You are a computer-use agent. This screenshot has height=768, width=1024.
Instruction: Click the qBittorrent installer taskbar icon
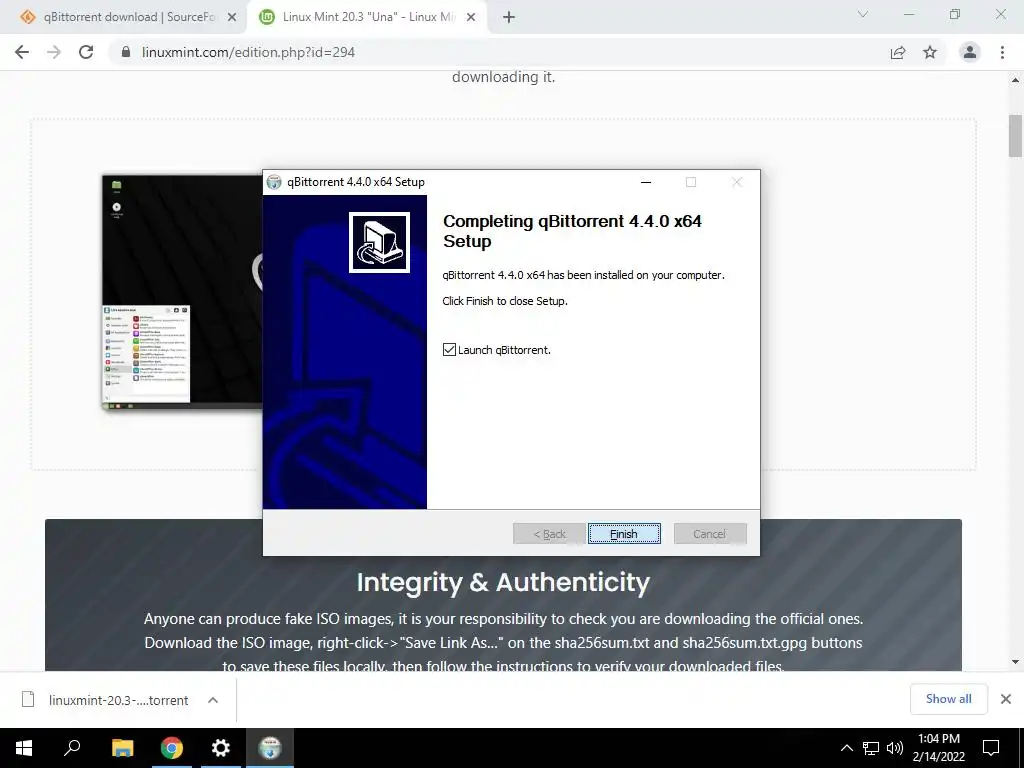[x=270, y=748]
